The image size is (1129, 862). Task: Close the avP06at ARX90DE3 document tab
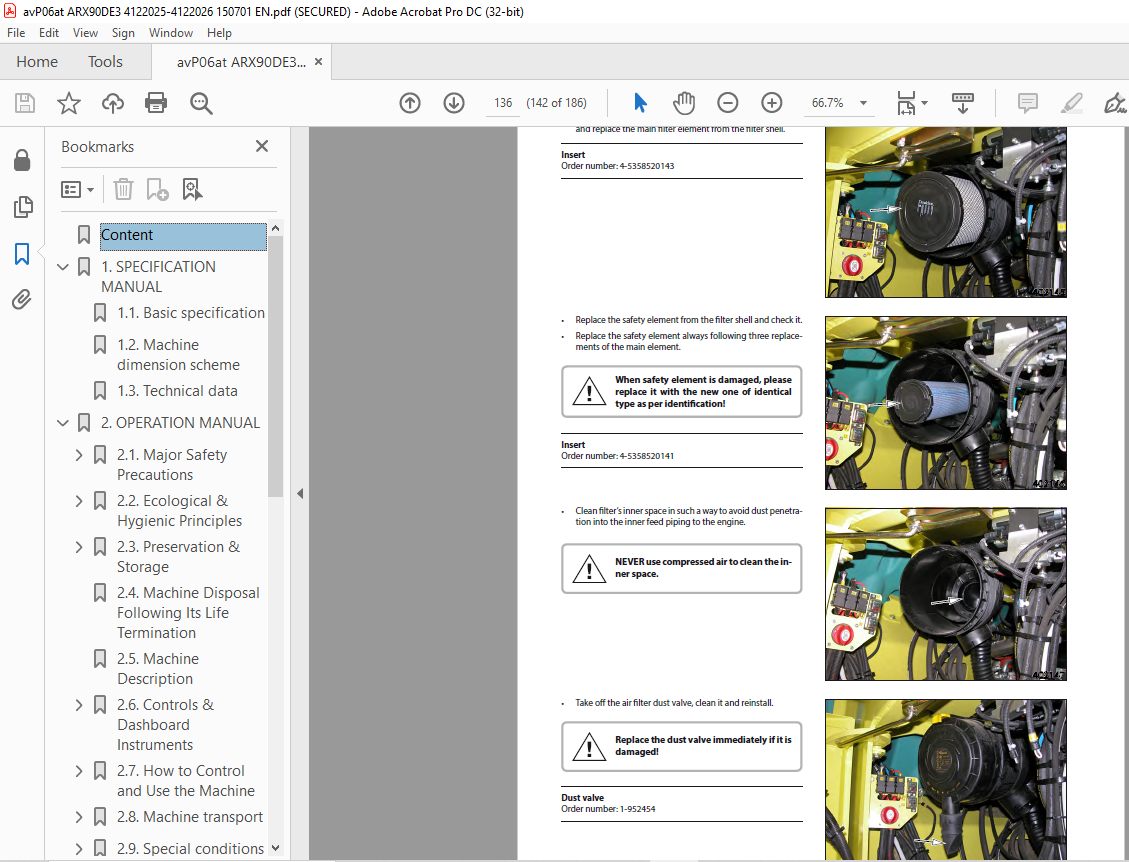click(x=318, y=62)
